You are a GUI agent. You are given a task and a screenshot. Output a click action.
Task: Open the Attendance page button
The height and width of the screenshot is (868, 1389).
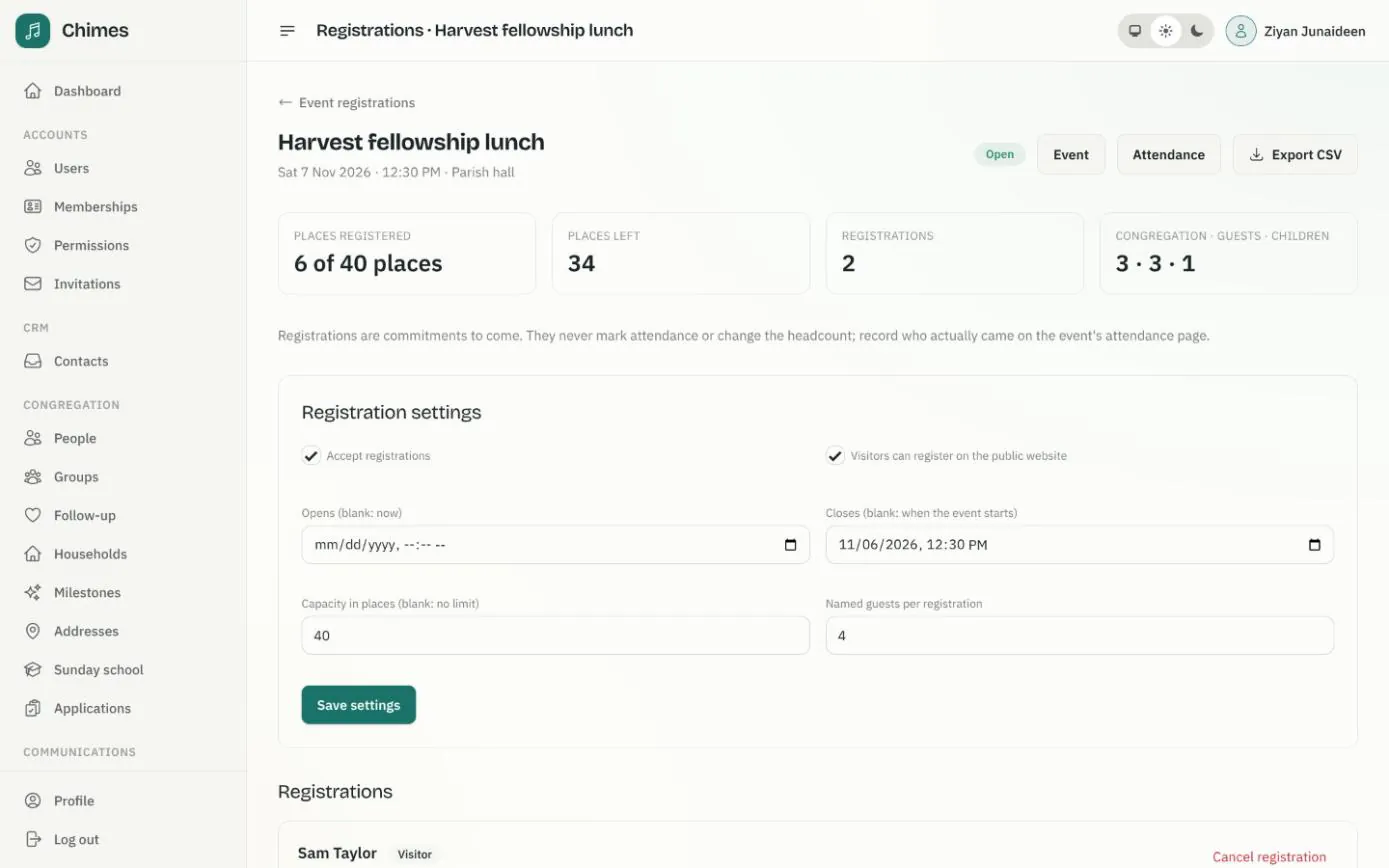[1168, 155]
